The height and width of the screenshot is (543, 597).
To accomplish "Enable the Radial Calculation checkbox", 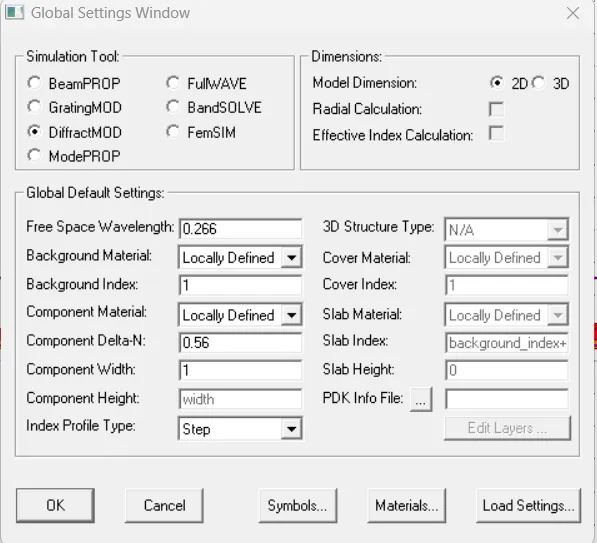I will (496, 109).
